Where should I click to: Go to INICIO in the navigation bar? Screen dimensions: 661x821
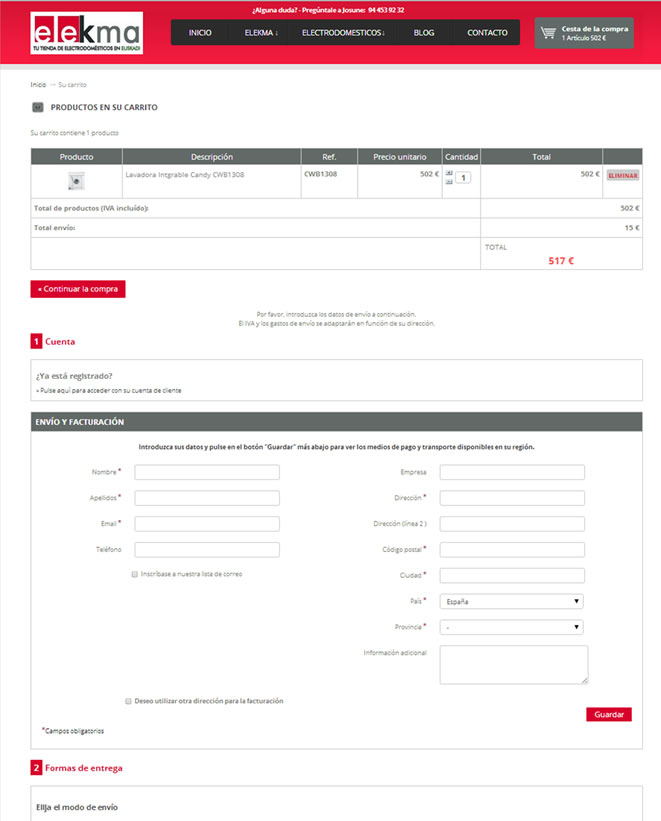click(200, 32)
